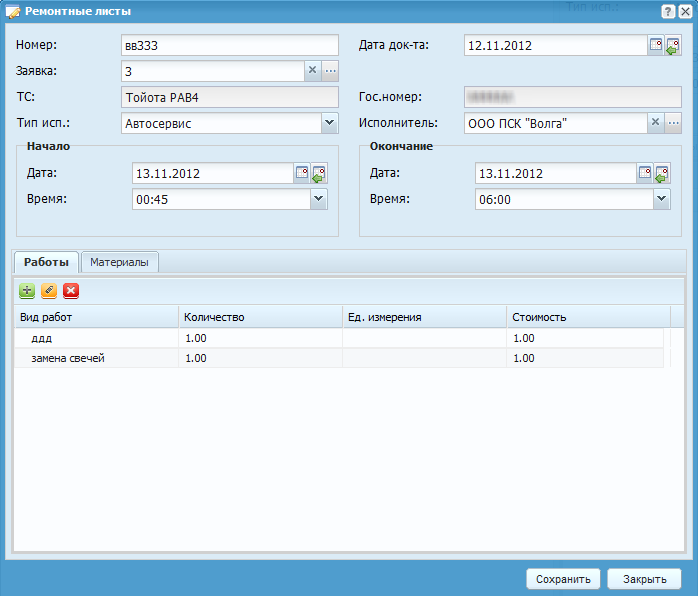Clear the Заявка field value

[312, 70]
